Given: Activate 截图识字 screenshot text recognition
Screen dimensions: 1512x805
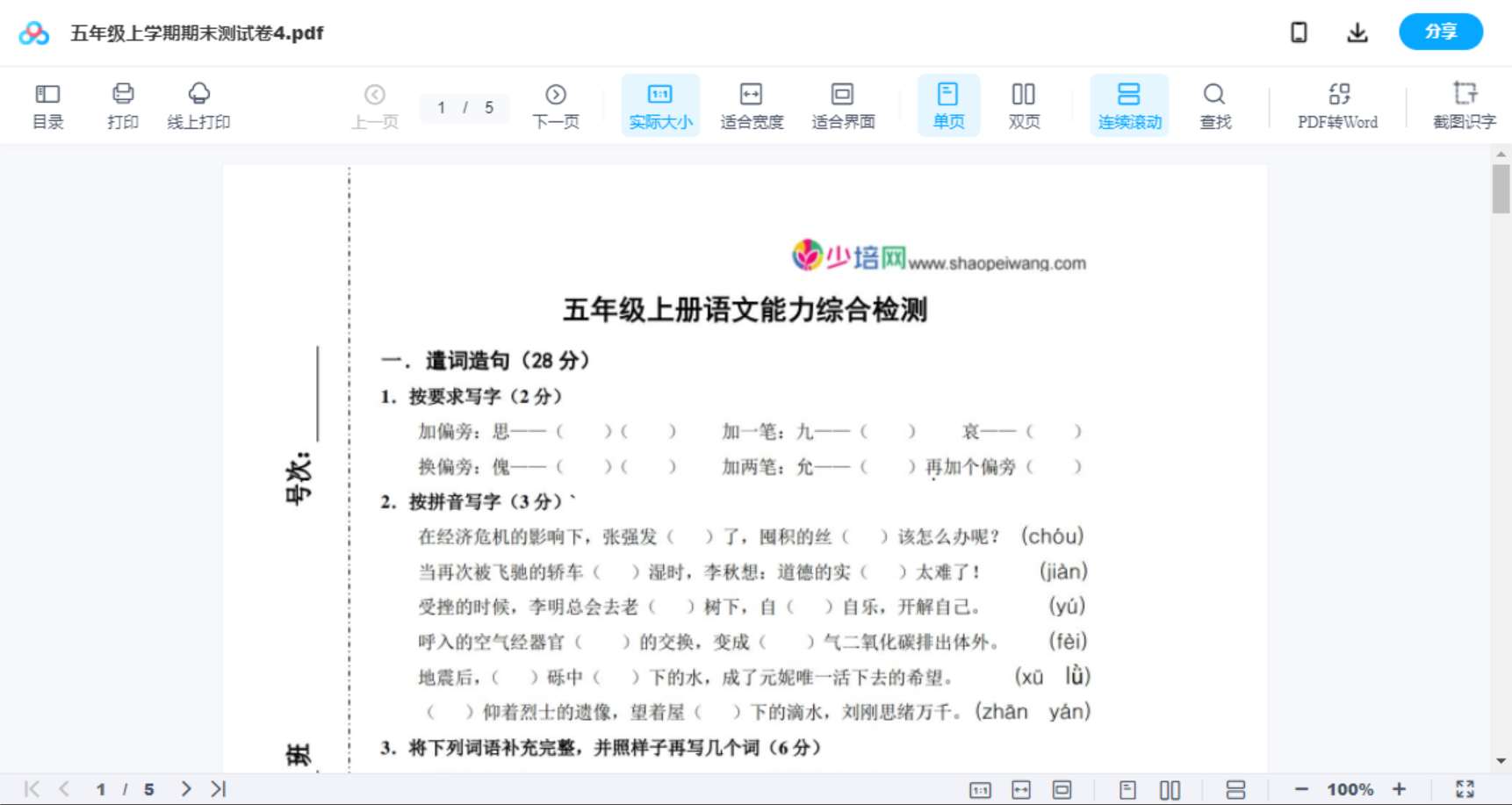Looking at the screenshot, I should [x=1465, y=104].
